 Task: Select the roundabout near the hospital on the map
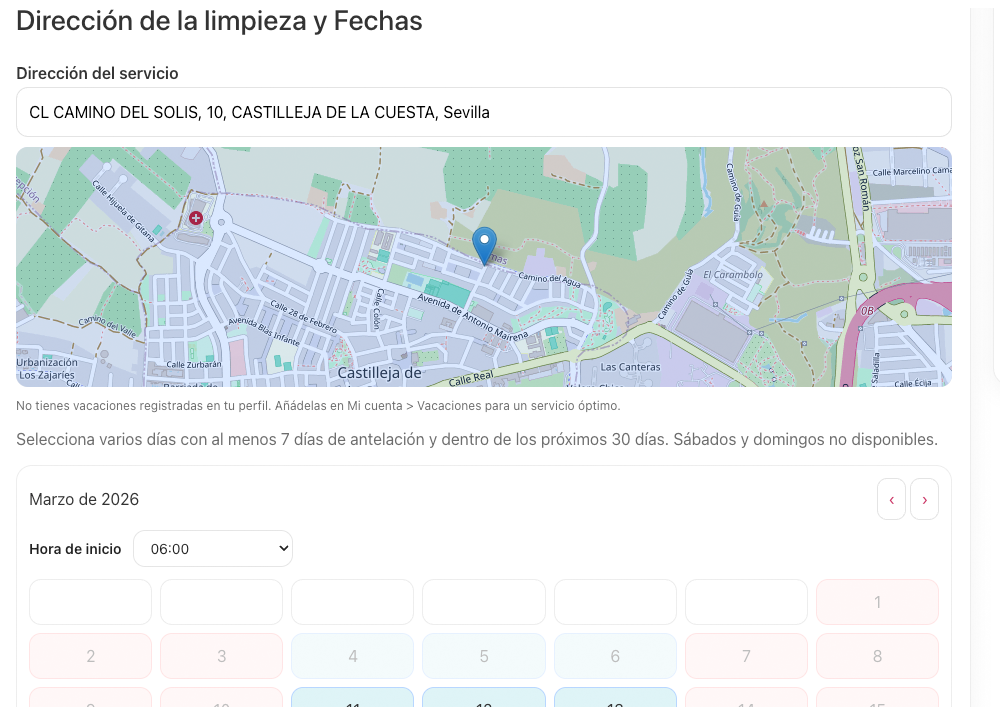(x=221, y=222)
